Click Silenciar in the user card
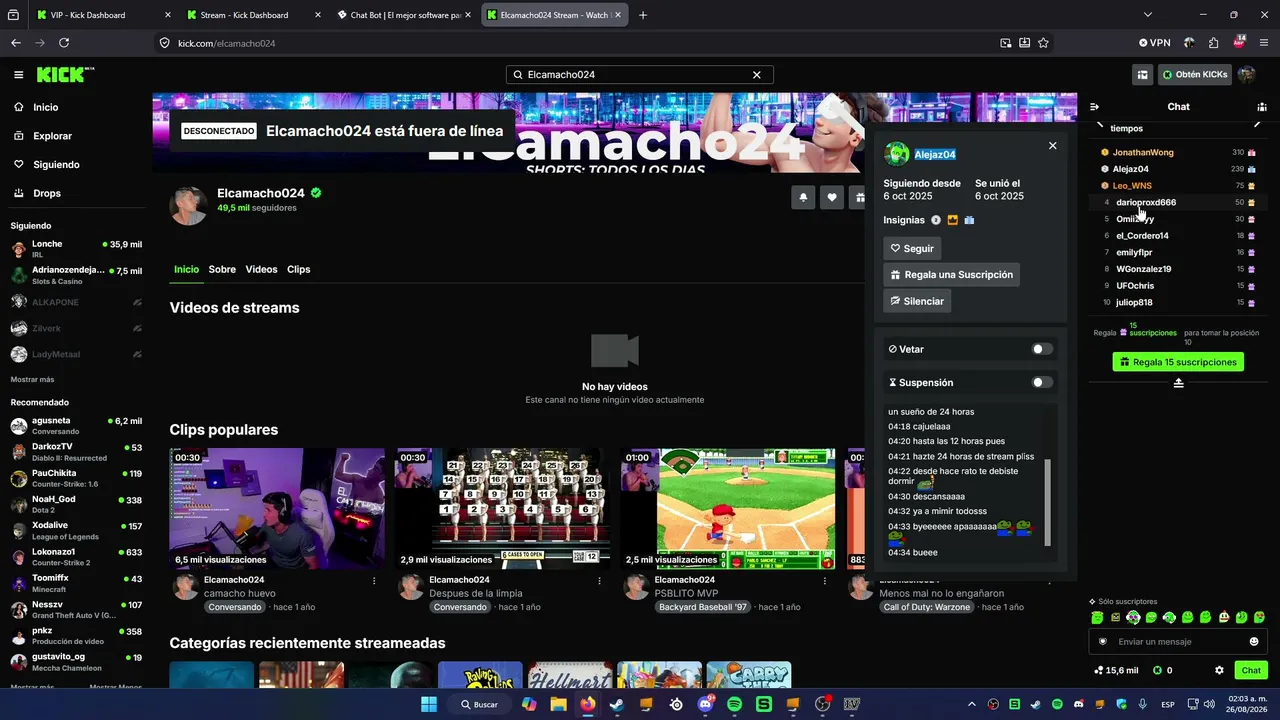The image size is (1280, 720). tap(917, 301)
